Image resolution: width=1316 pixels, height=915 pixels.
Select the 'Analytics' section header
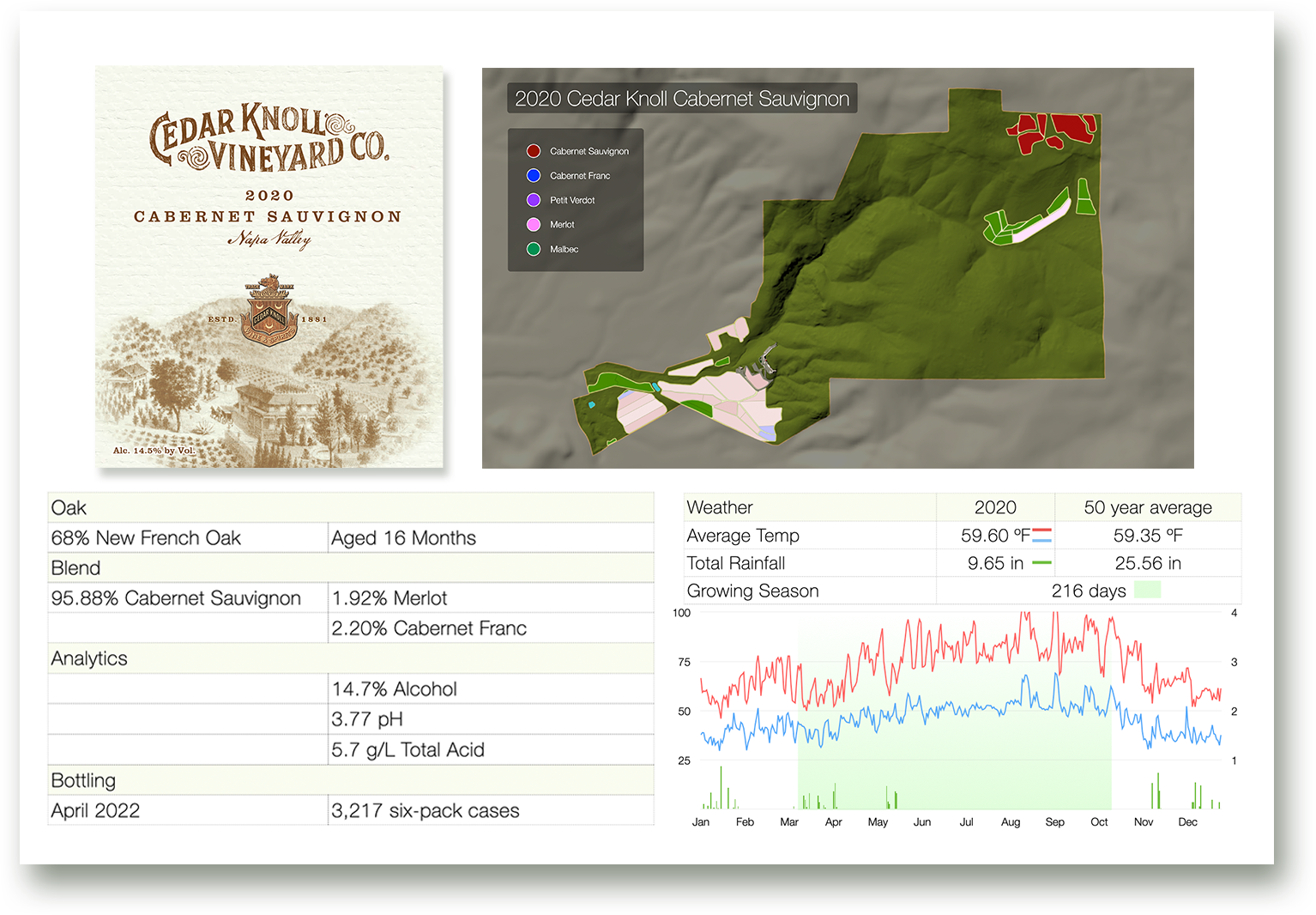pos(351,658)
